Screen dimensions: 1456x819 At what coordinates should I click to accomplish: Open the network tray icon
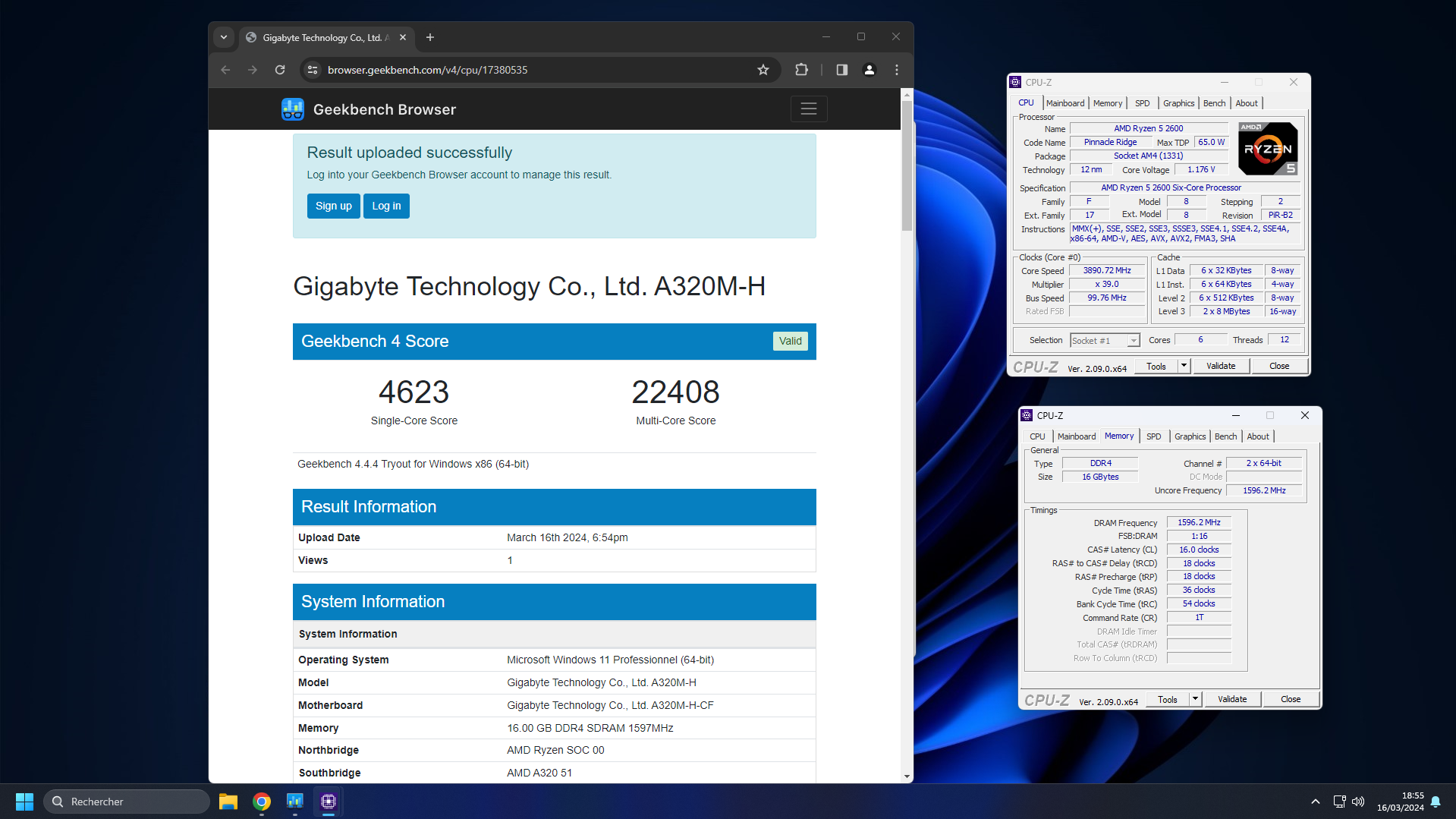[1340, 802]
